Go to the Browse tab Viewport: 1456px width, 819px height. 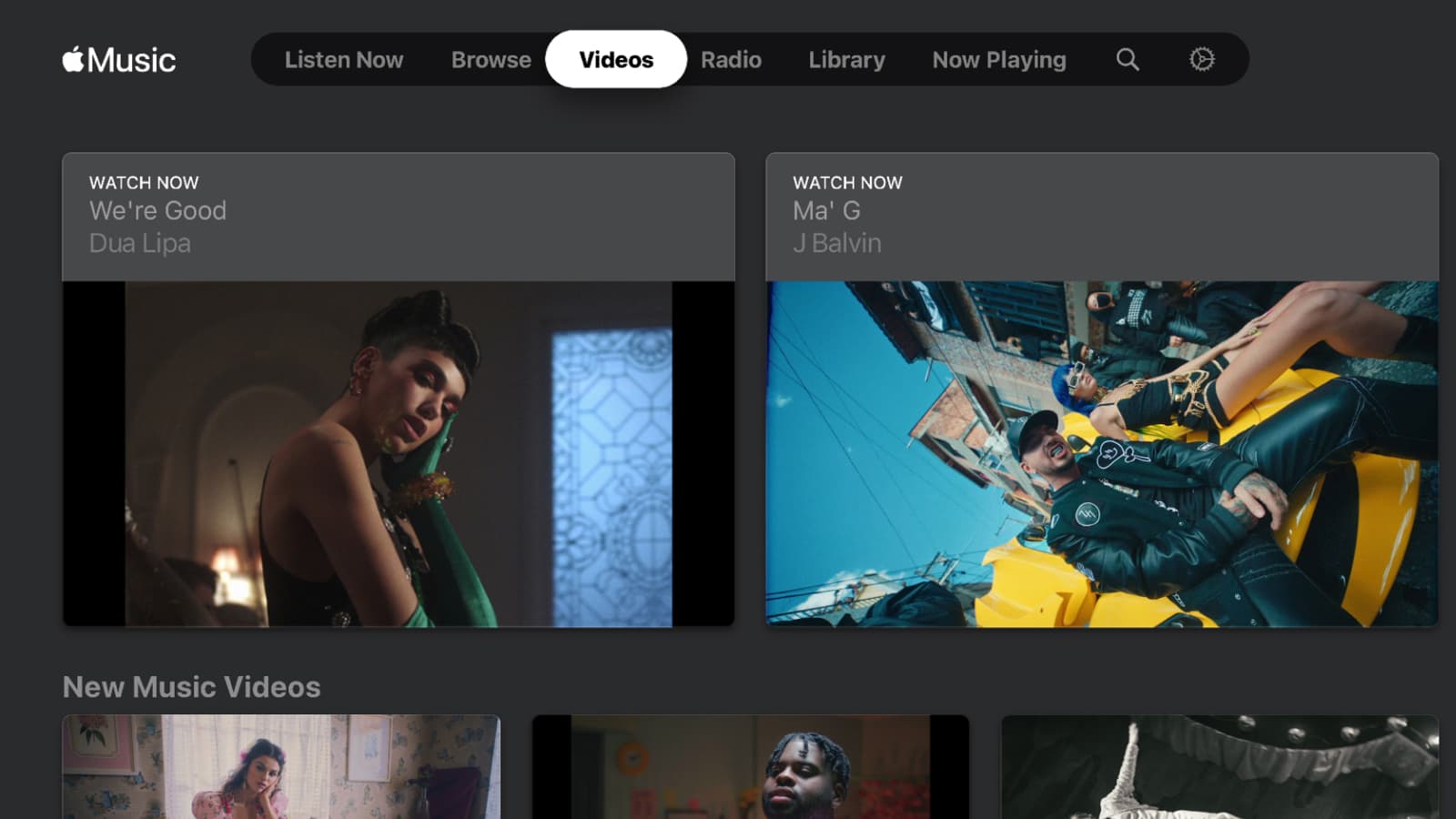[490, 60]
